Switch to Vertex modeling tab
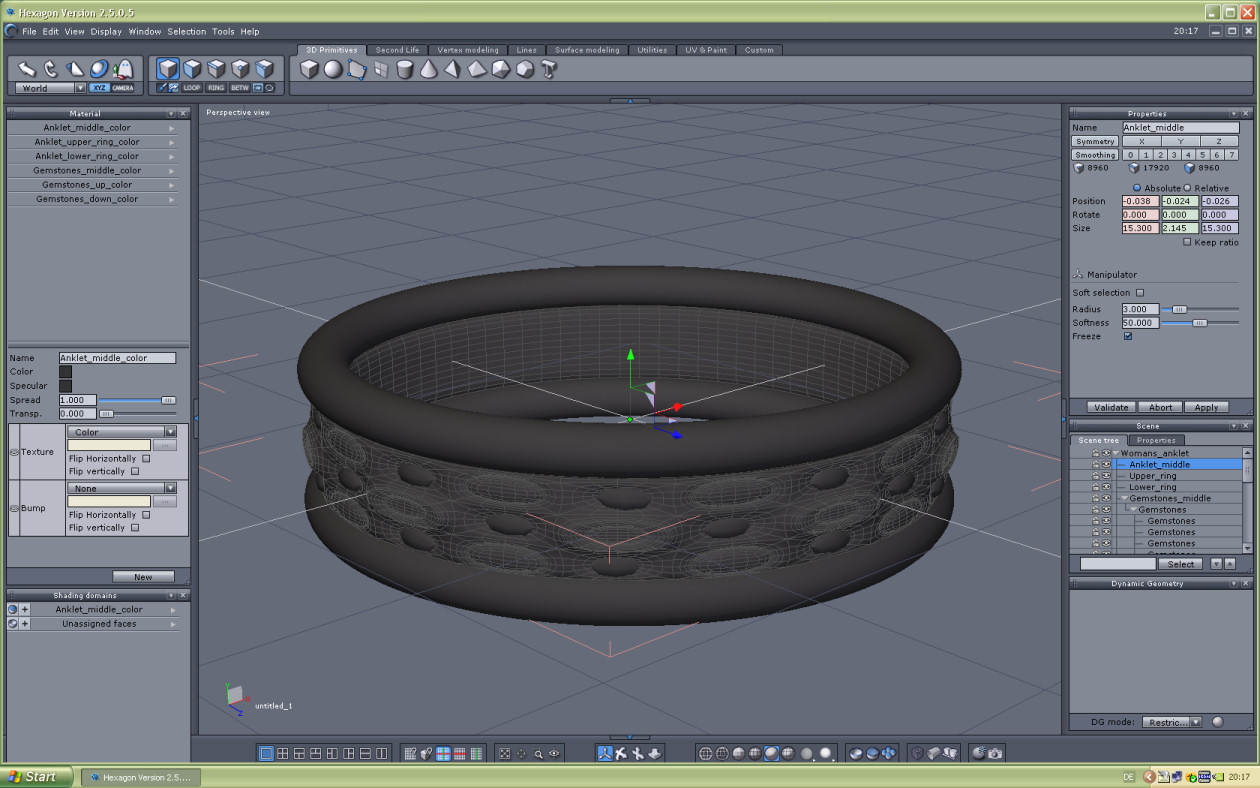This screenshot has height=788, width=1260. (x=468, y=50)
